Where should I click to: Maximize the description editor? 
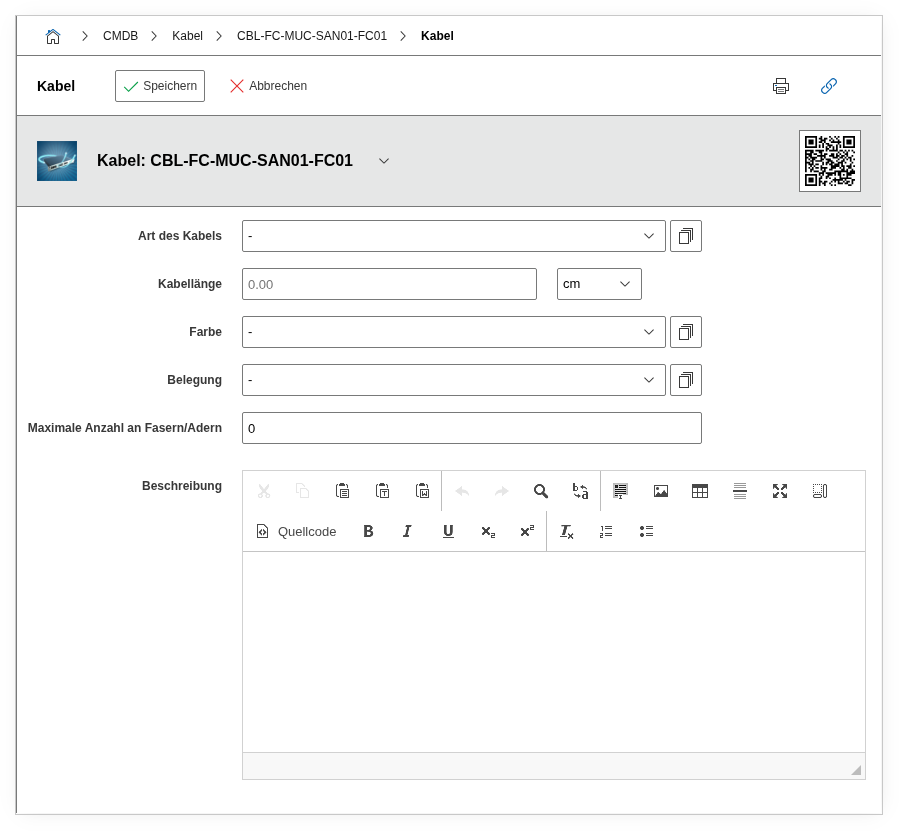780,491
